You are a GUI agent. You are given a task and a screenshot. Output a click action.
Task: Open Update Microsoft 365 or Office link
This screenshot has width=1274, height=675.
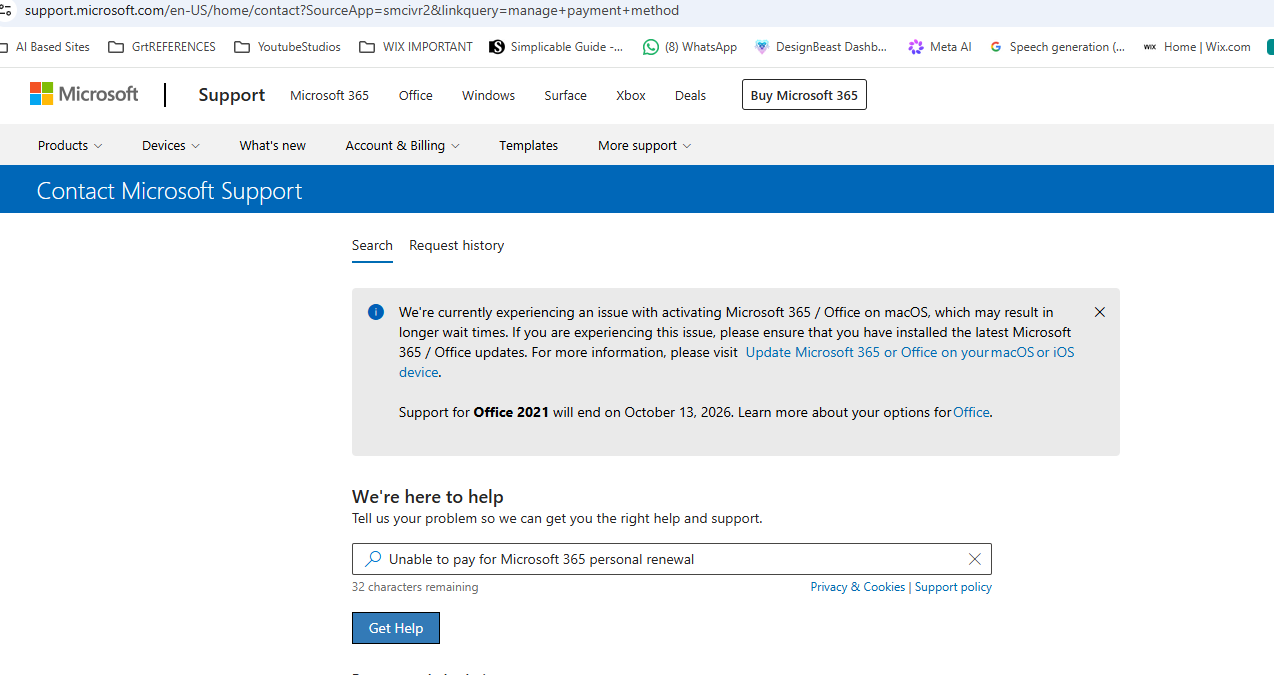(910, 352)
